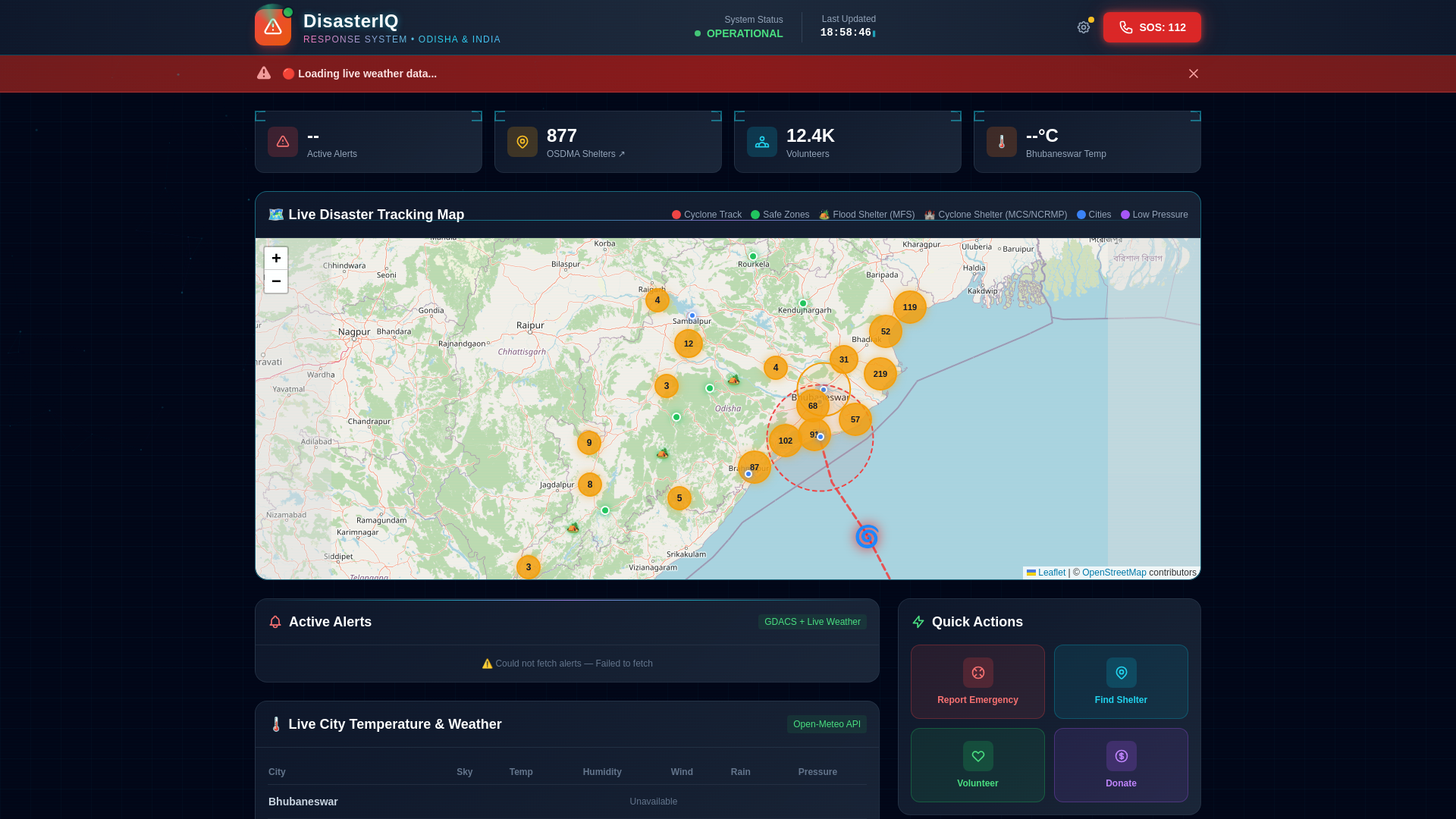The height and width of the screenshot is (819, 1456).
Task: Open the 57 shelter cluster marker
Action: [855, 419]
